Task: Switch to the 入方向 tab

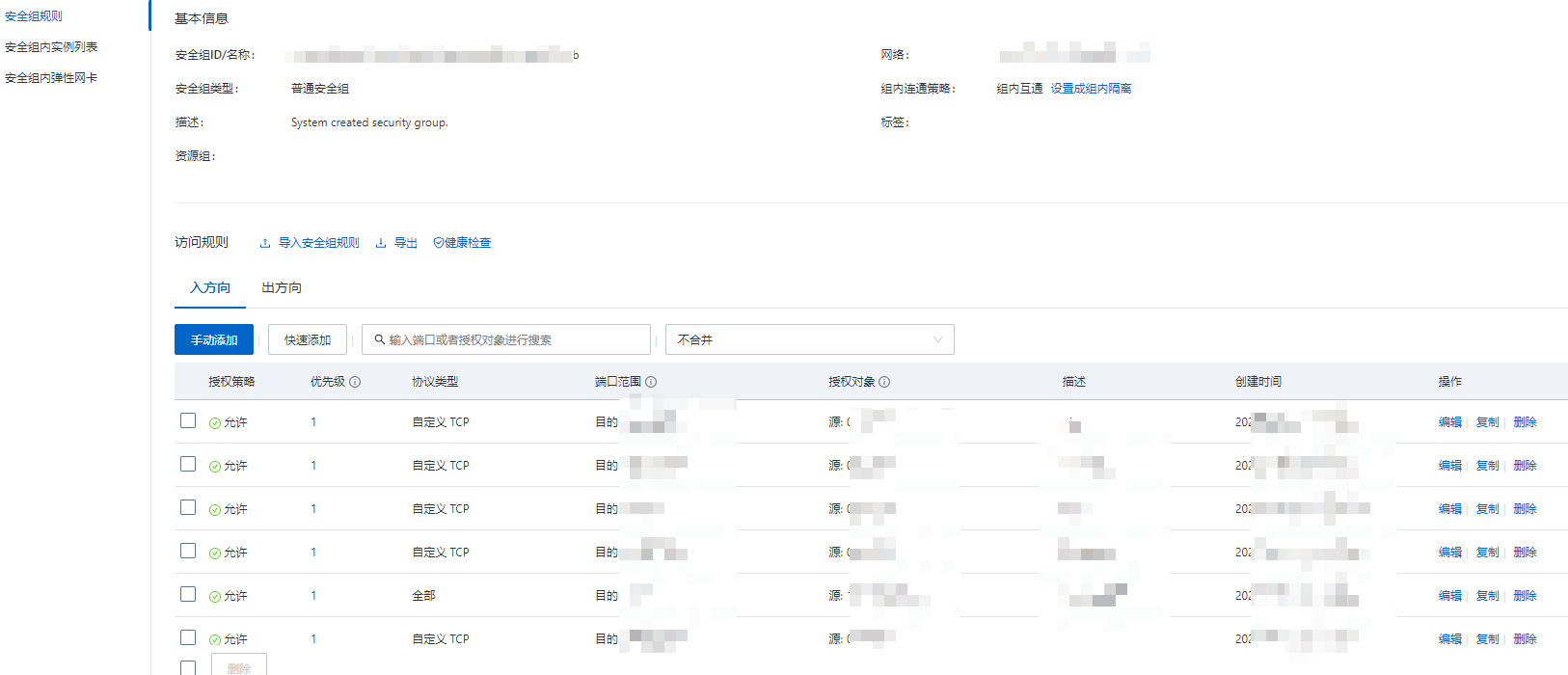Action: point(210,287)
